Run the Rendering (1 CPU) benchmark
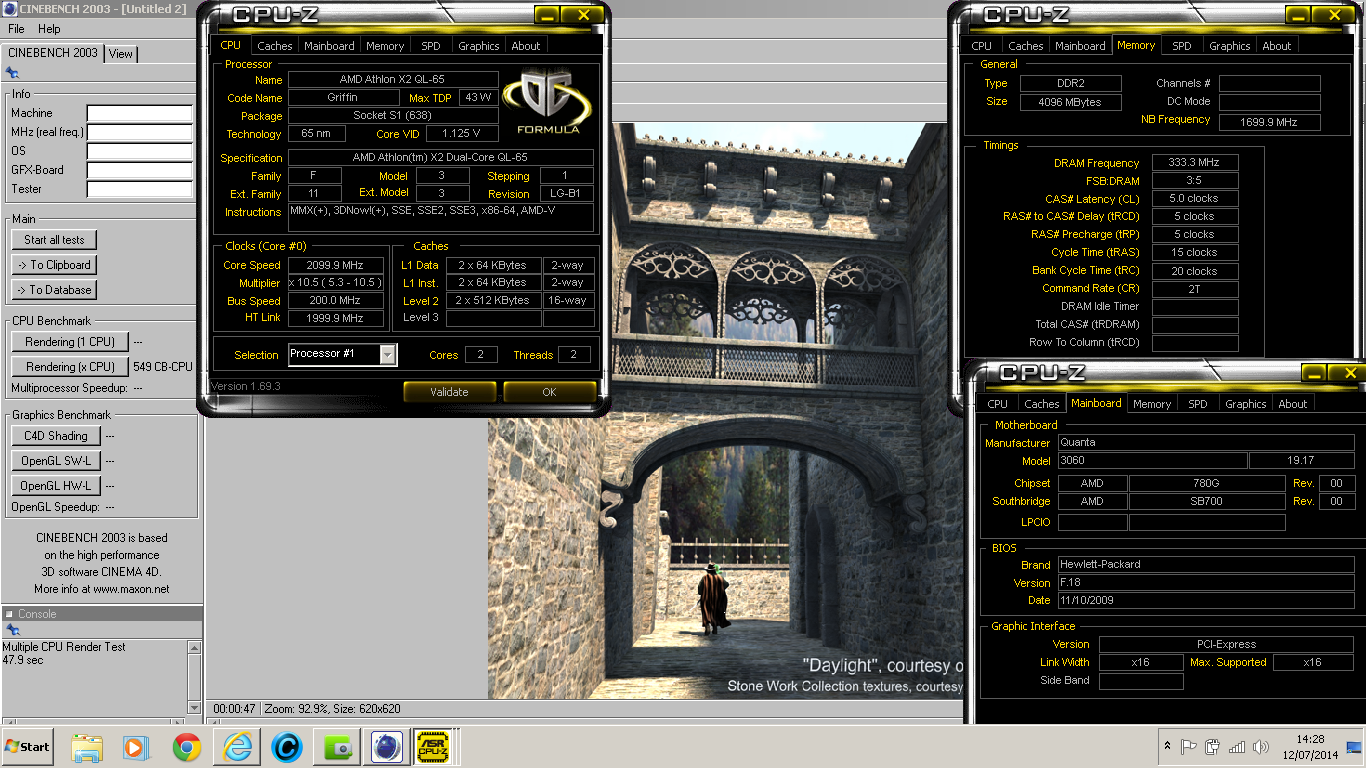This screenshot has height=768, width=1366. pos(70,342)
